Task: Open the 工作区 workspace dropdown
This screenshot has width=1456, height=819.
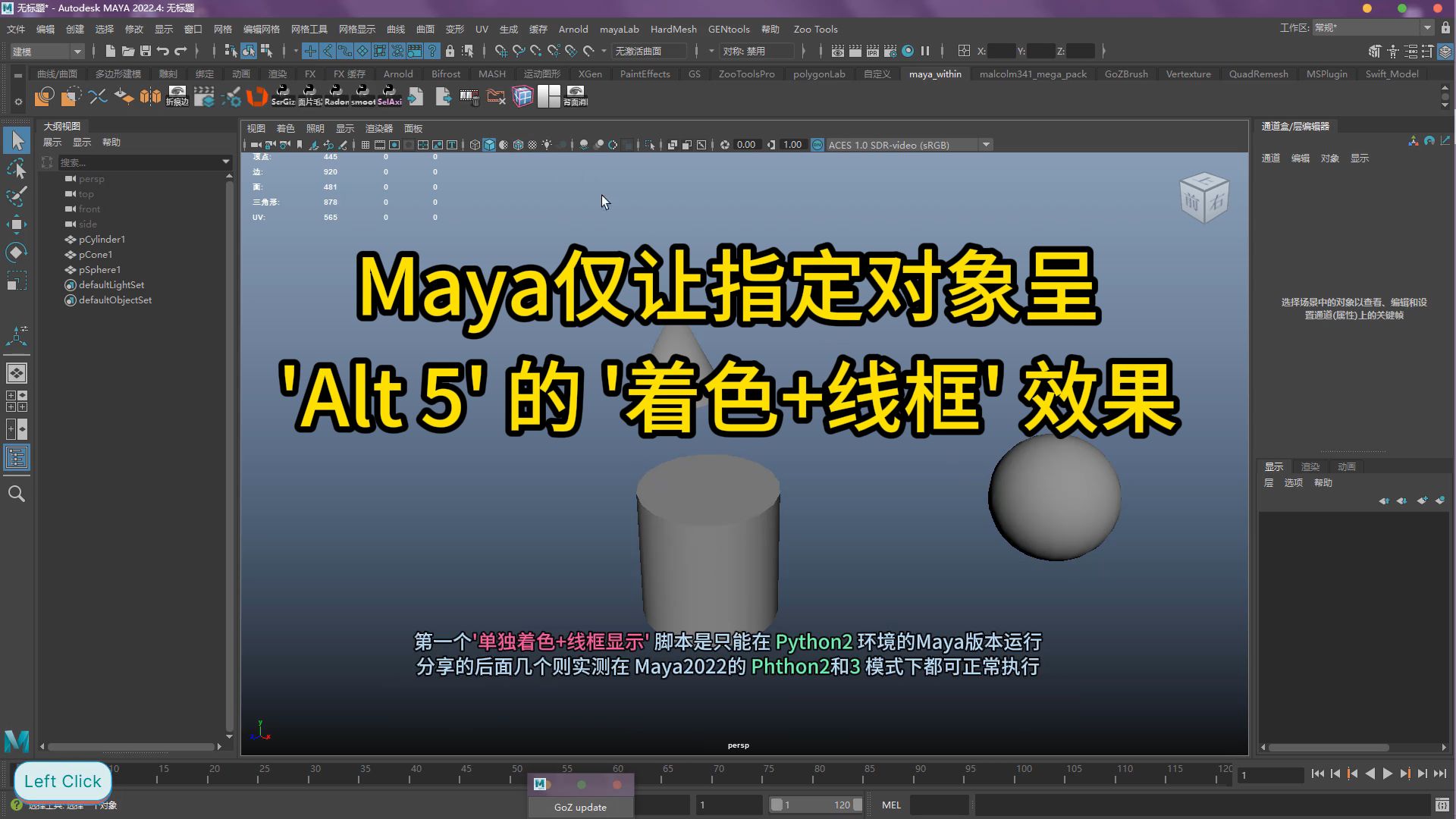Action: pyautogui.click(x=1373, y=27)
